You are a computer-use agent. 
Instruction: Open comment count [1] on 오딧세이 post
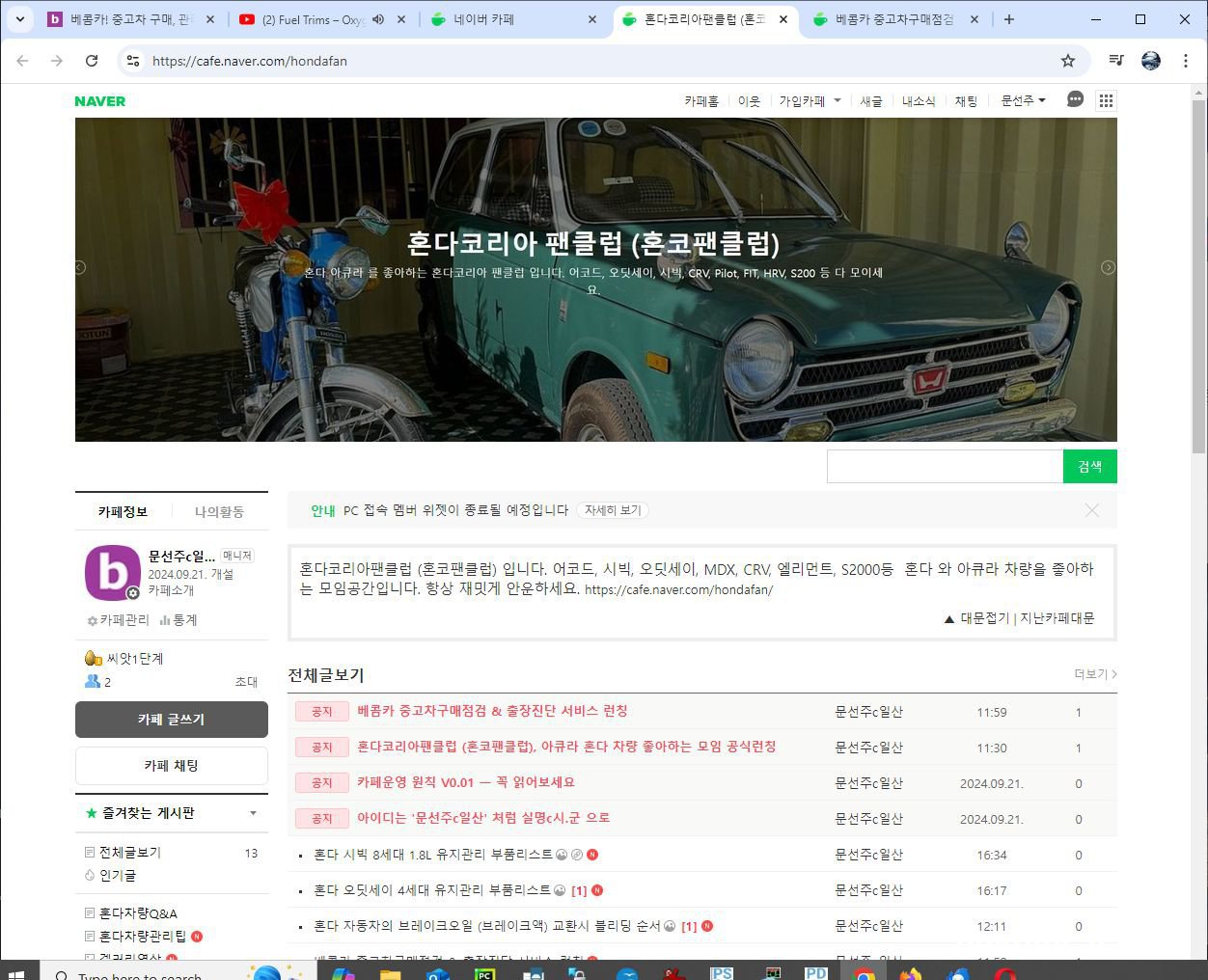click(579, 890)
